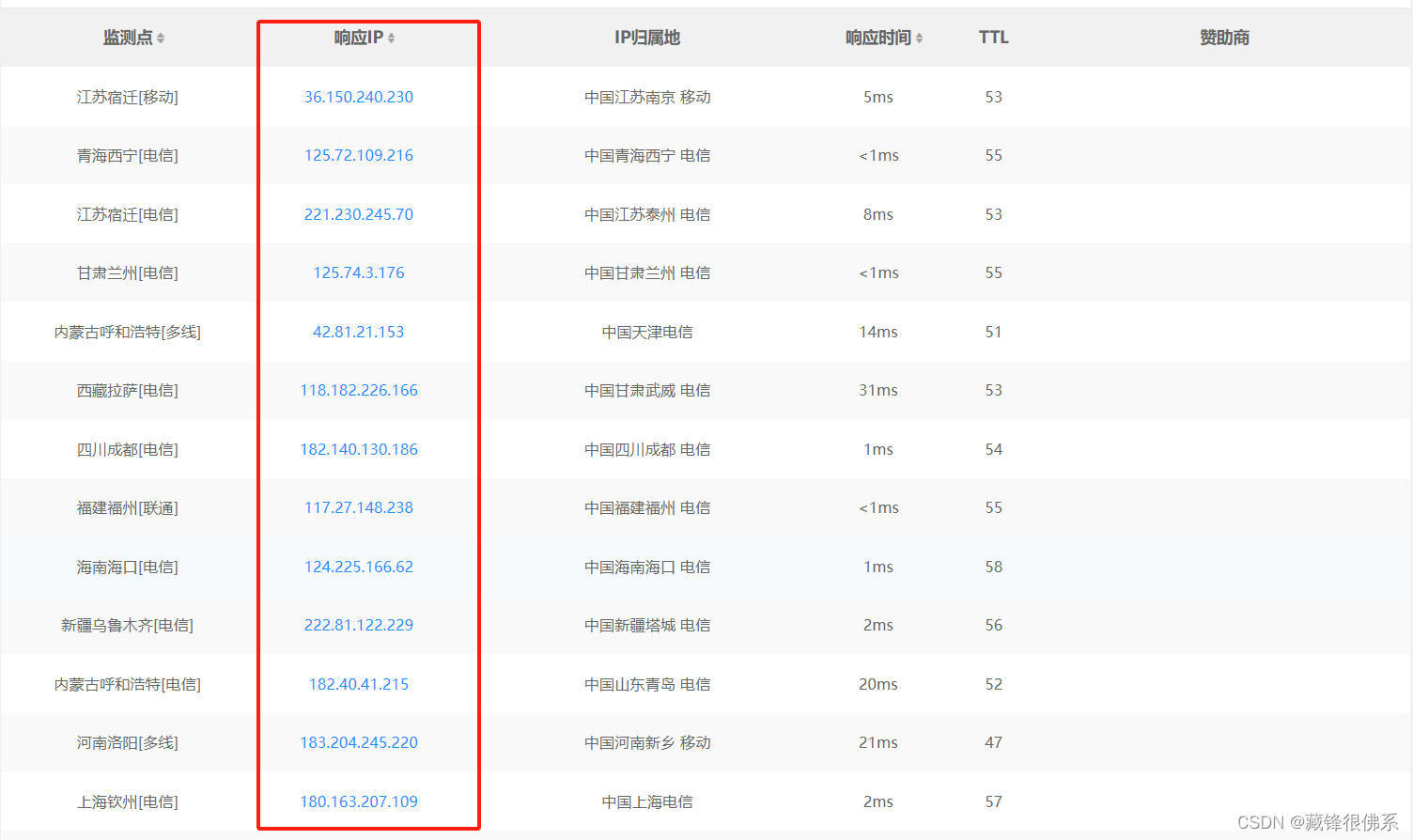1413x840 pixels.
Task: Select monitoring point 新疆乌鲁木齐[电信]
Action: (x=128, y=625)
